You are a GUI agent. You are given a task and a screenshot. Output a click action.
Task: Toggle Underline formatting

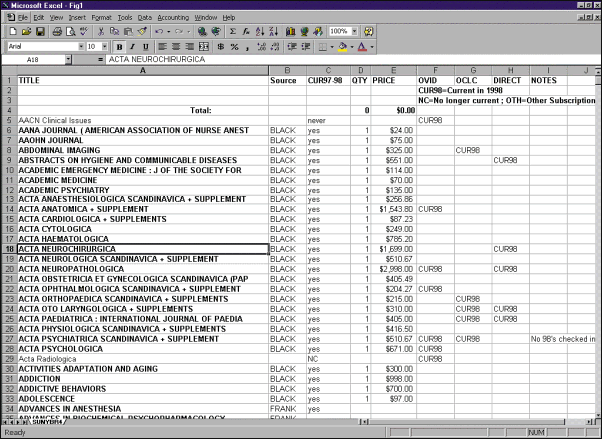tap(145, 47)
